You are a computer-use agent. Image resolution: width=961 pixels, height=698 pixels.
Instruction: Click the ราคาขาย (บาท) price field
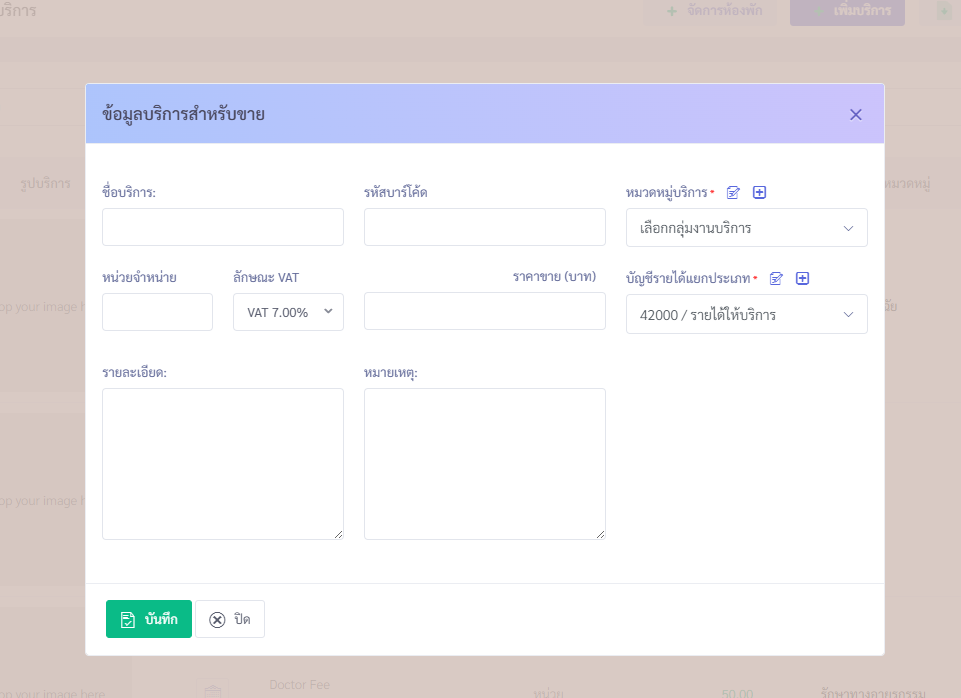[485, 311]
